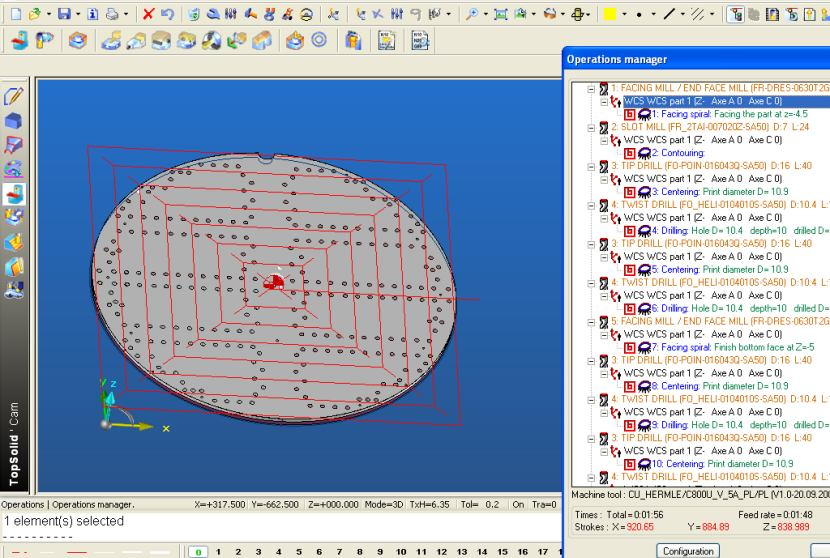
Task: Click the Save floppy disk icon
Action: point(64,14)
